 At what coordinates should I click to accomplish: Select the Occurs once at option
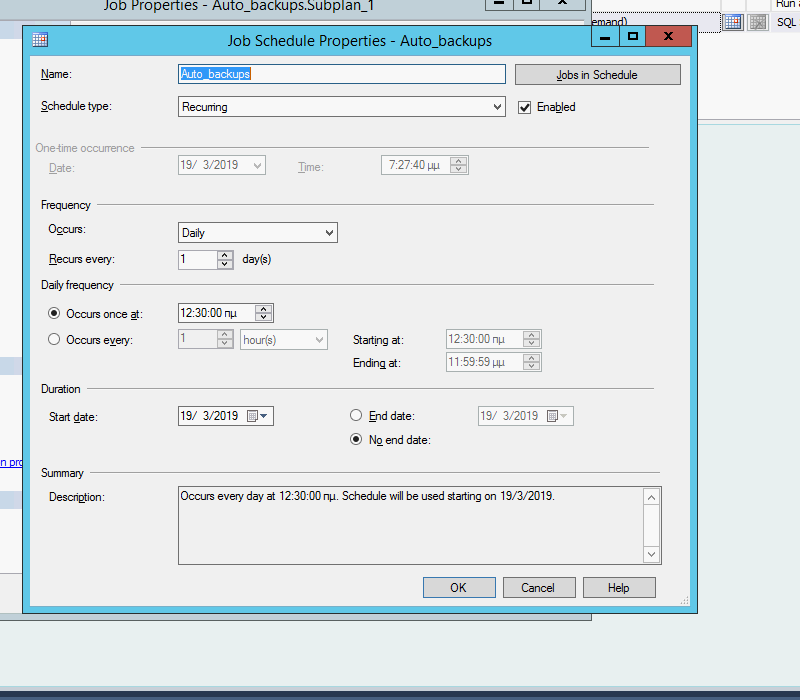click(54, 313)
